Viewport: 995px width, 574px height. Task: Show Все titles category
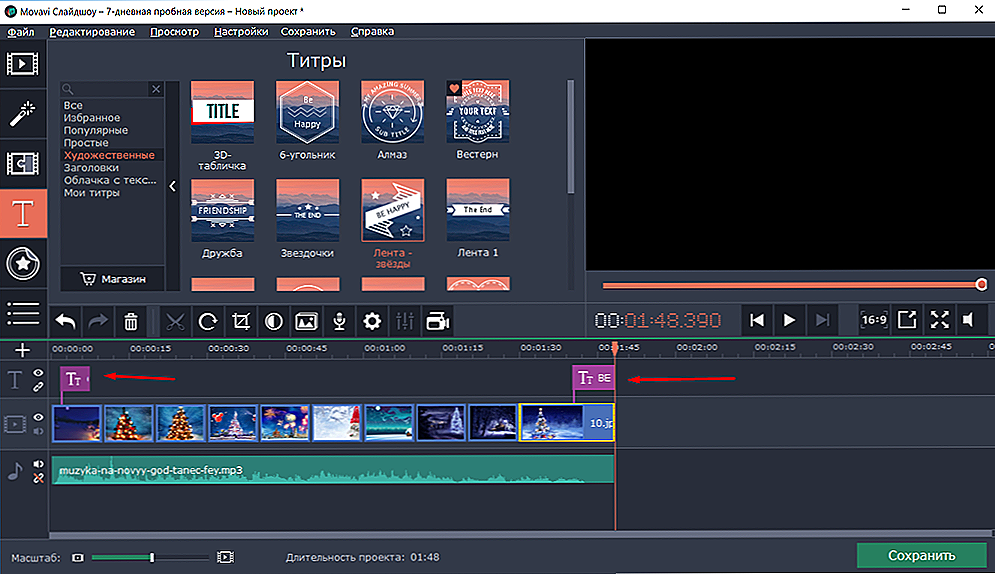[73, 105]
